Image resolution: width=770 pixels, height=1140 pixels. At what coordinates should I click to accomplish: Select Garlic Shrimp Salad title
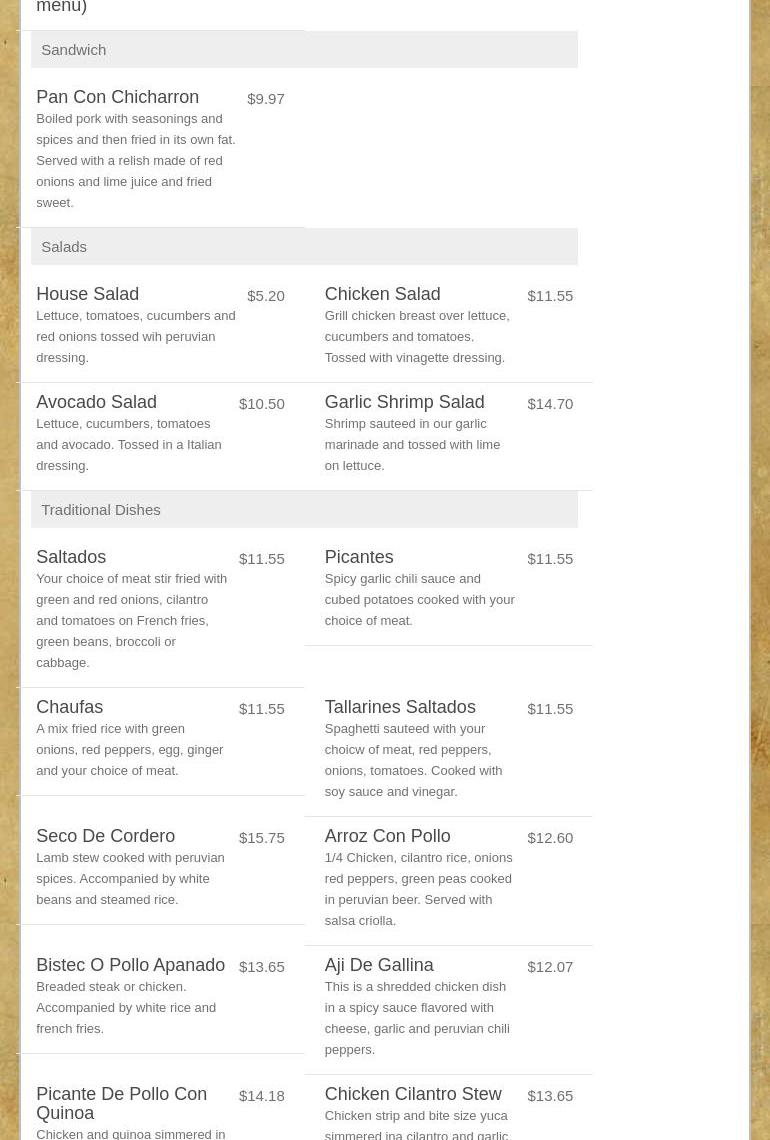tap(404, 402)
